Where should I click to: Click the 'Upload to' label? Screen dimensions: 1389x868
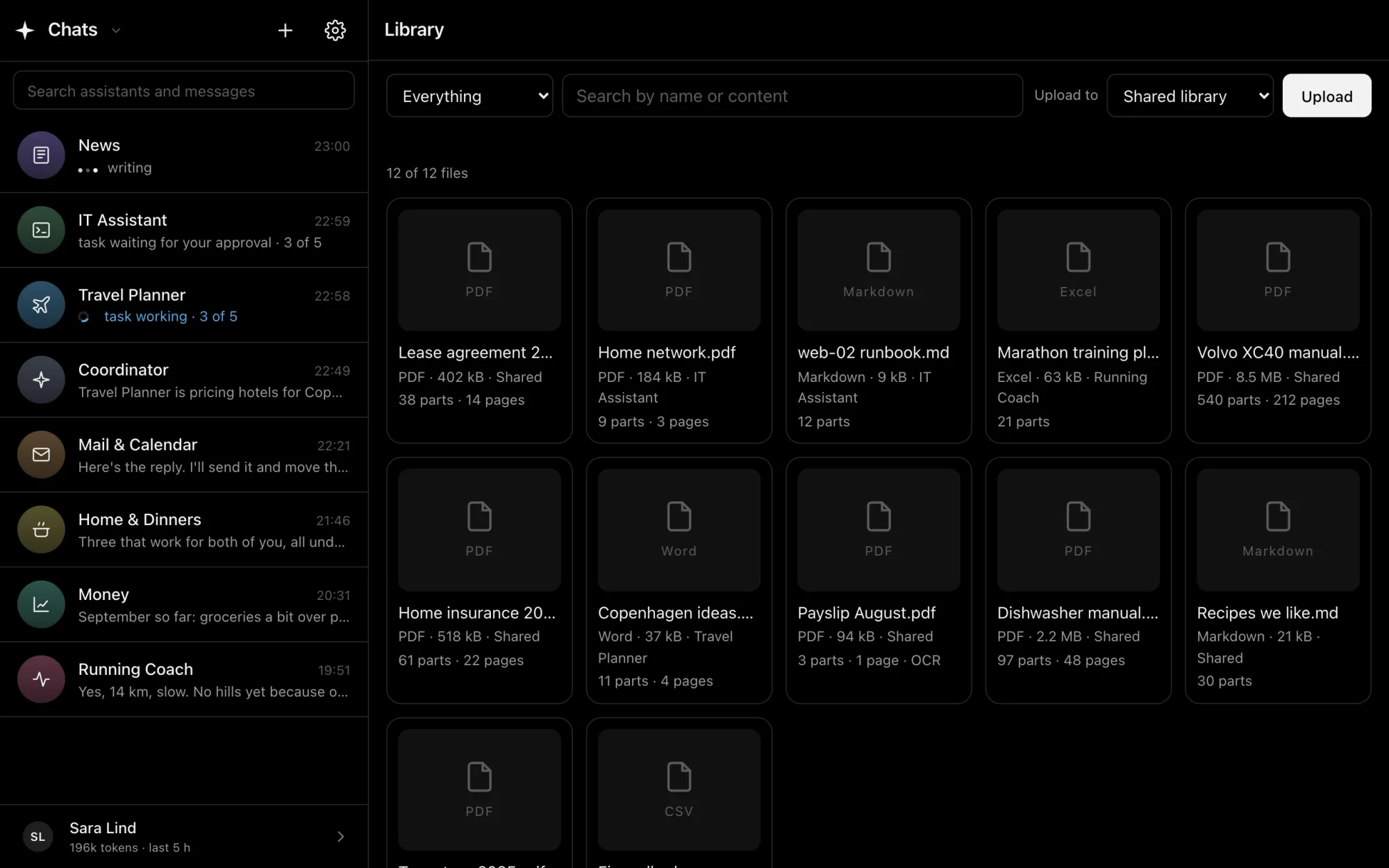pos(1066,95)
